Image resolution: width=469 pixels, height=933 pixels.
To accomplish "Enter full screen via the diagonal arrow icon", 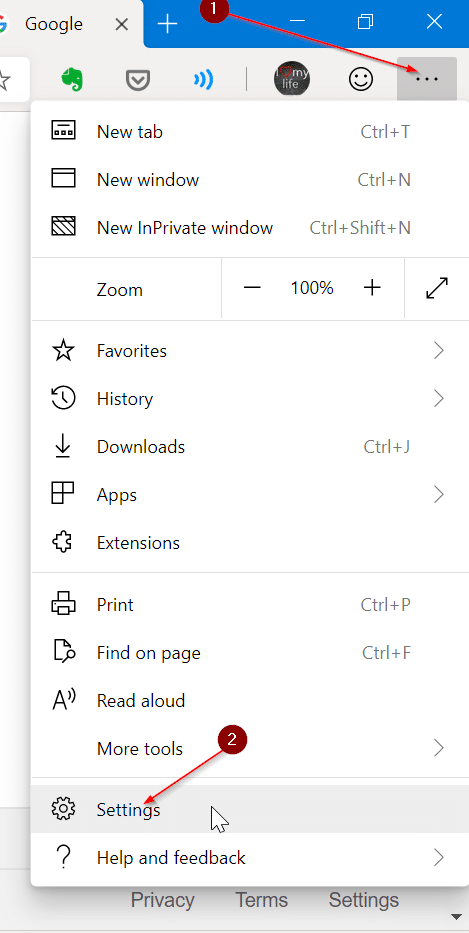I will pos(437,289).
